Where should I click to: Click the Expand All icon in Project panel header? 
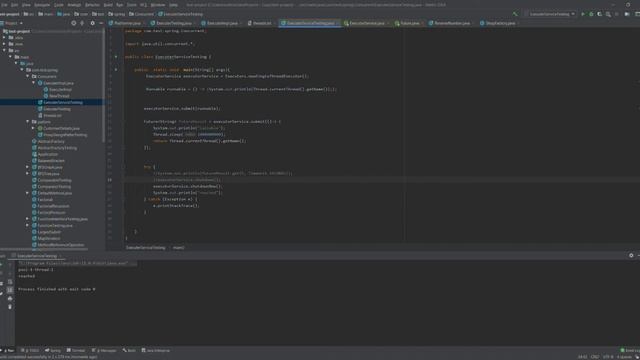[x=82, y=23]
